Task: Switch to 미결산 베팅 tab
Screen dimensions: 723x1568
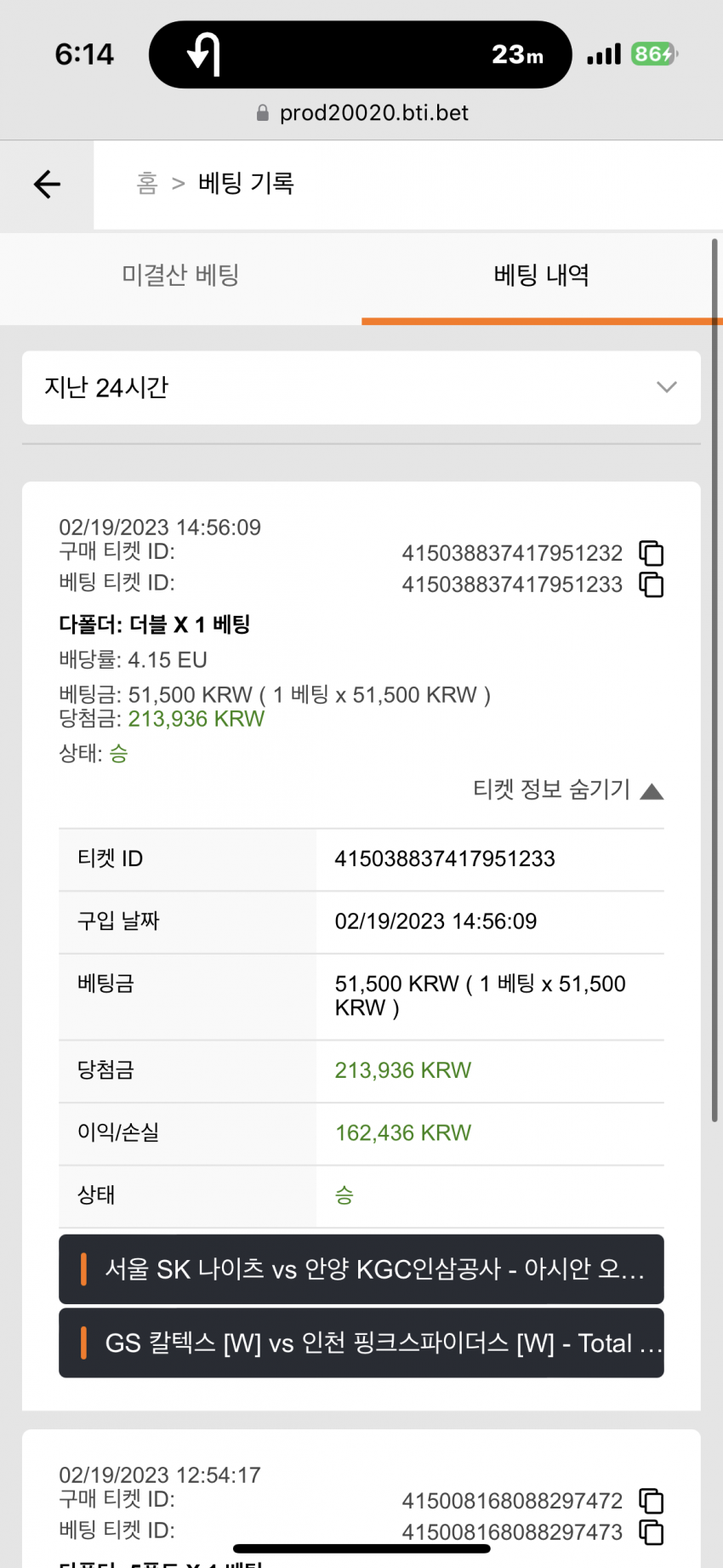Action: [180, 276]
